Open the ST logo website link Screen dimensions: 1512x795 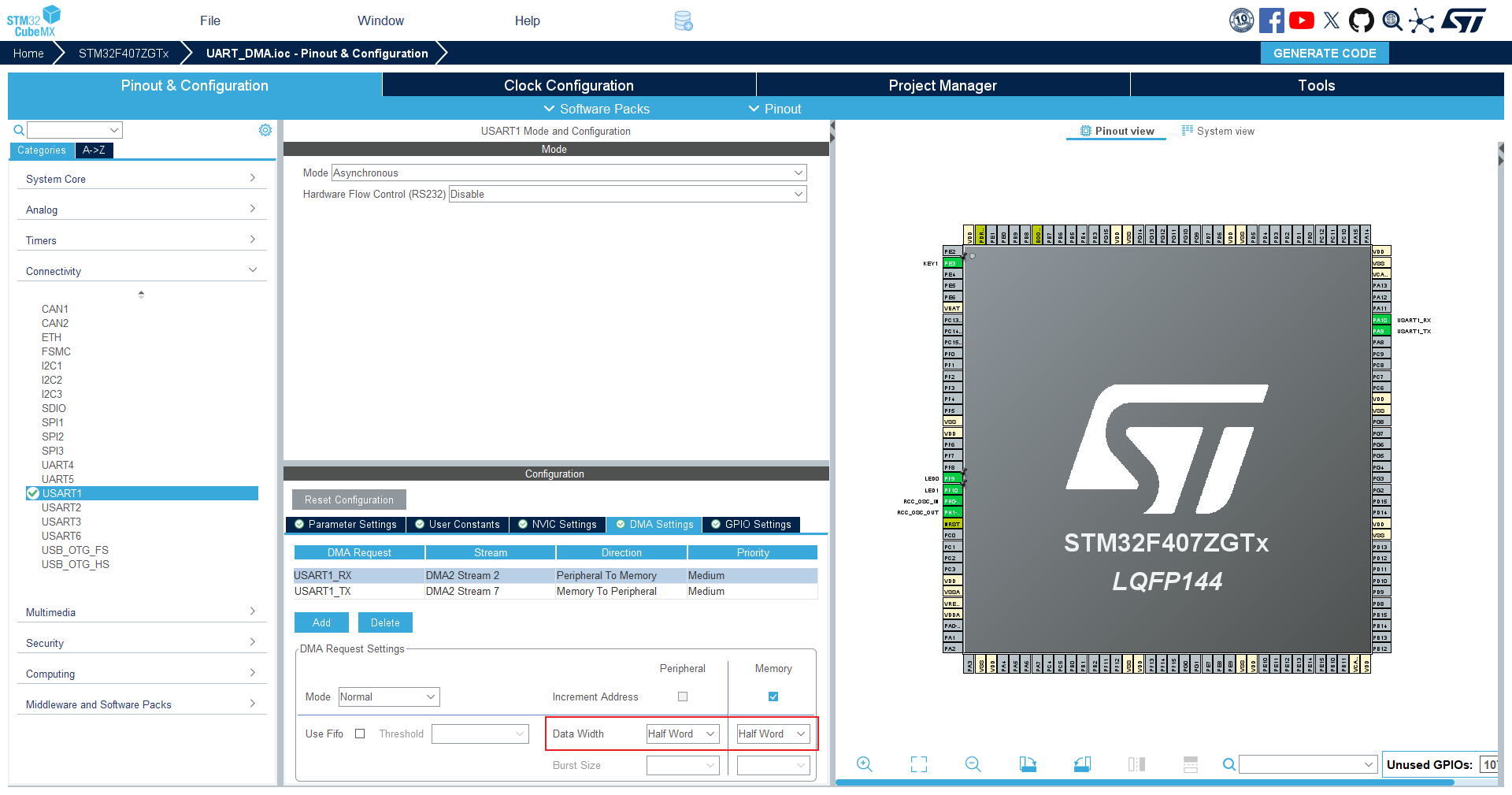click(1464, 20)
